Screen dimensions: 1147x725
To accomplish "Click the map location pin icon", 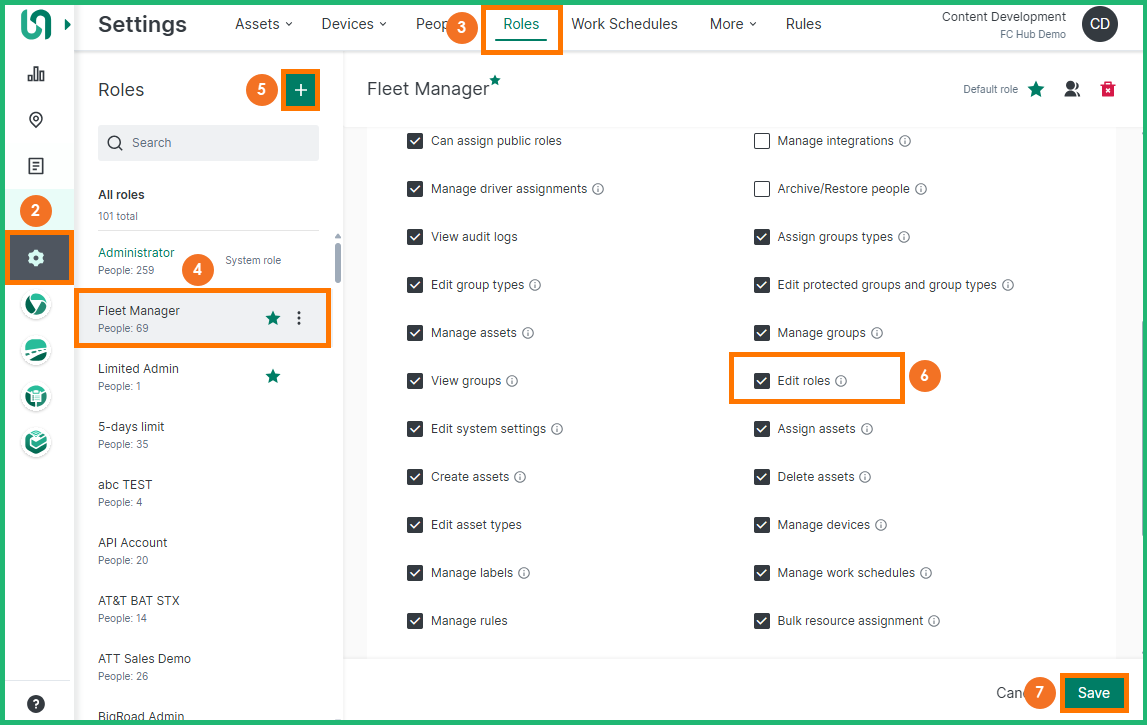I will 36,120.
